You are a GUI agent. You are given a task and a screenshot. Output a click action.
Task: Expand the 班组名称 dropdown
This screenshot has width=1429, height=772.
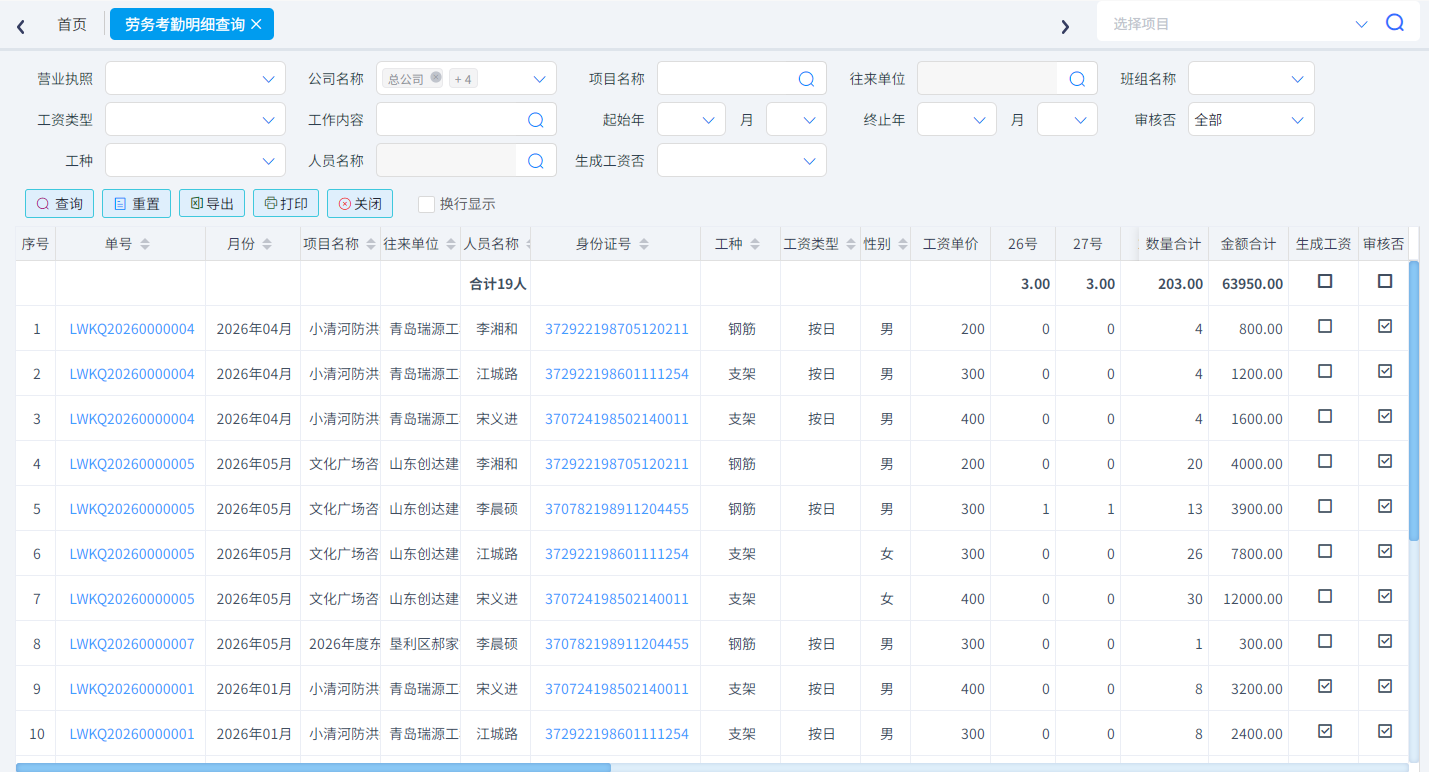1251,78
